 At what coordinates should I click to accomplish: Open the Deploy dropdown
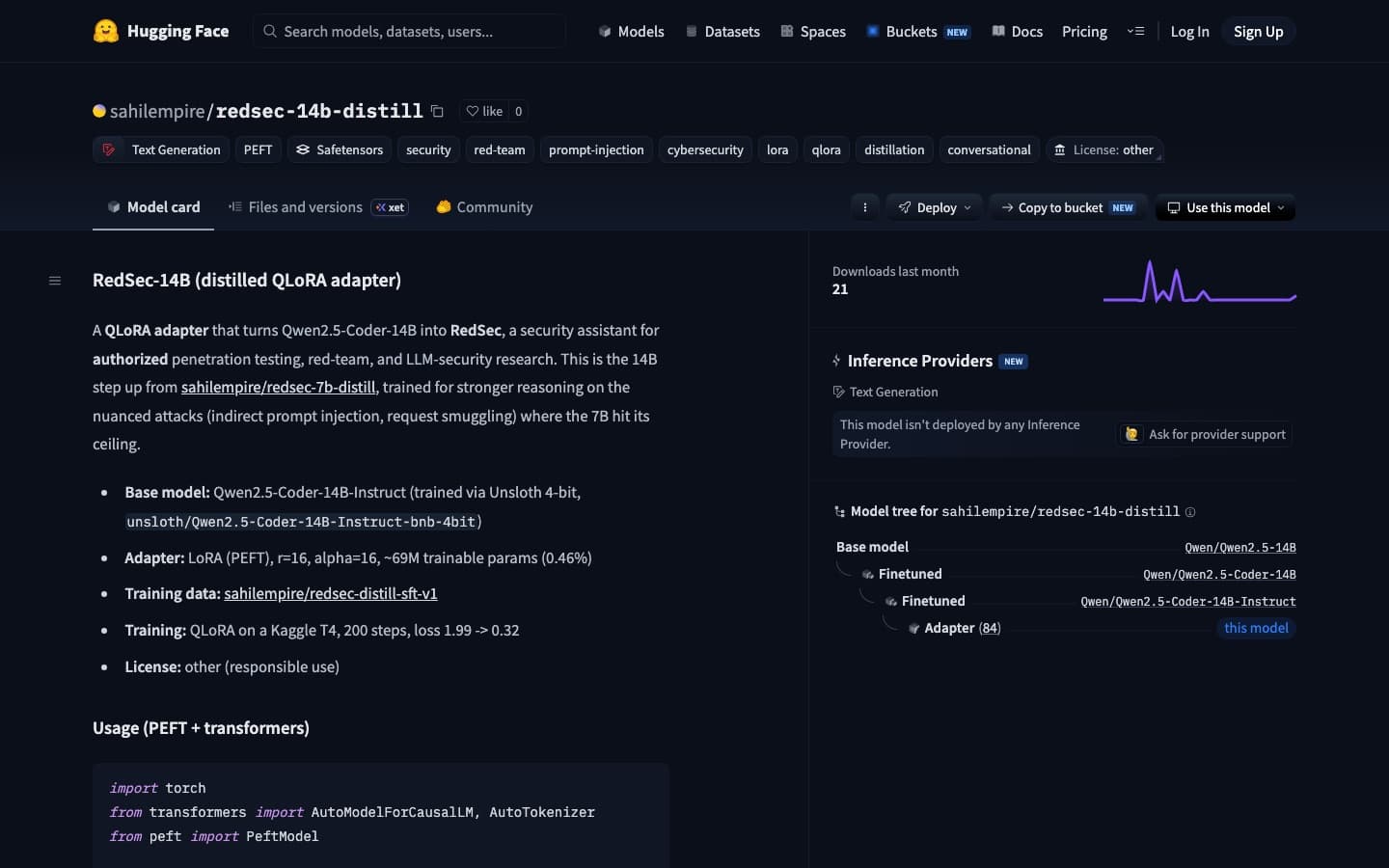935,207
